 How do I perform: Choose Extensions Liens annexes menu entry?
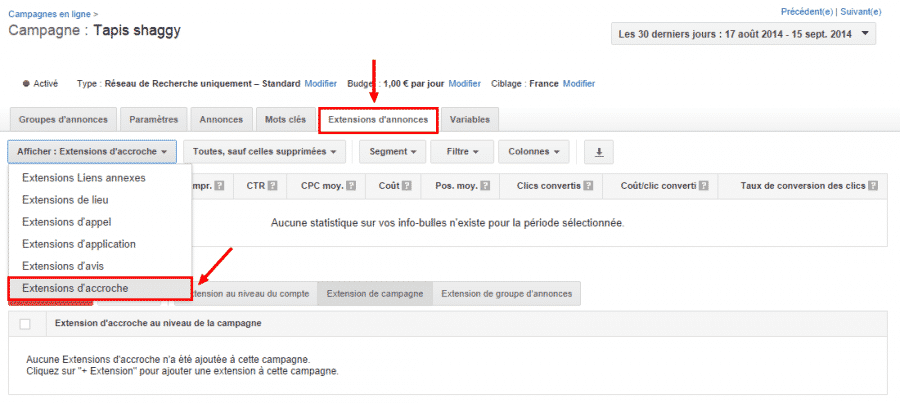[84, 178]
